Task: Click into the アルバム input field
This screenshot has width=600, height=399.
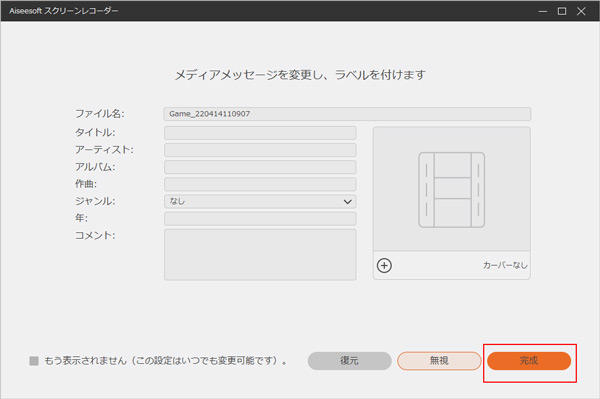Action: click(x=260, y=167)
